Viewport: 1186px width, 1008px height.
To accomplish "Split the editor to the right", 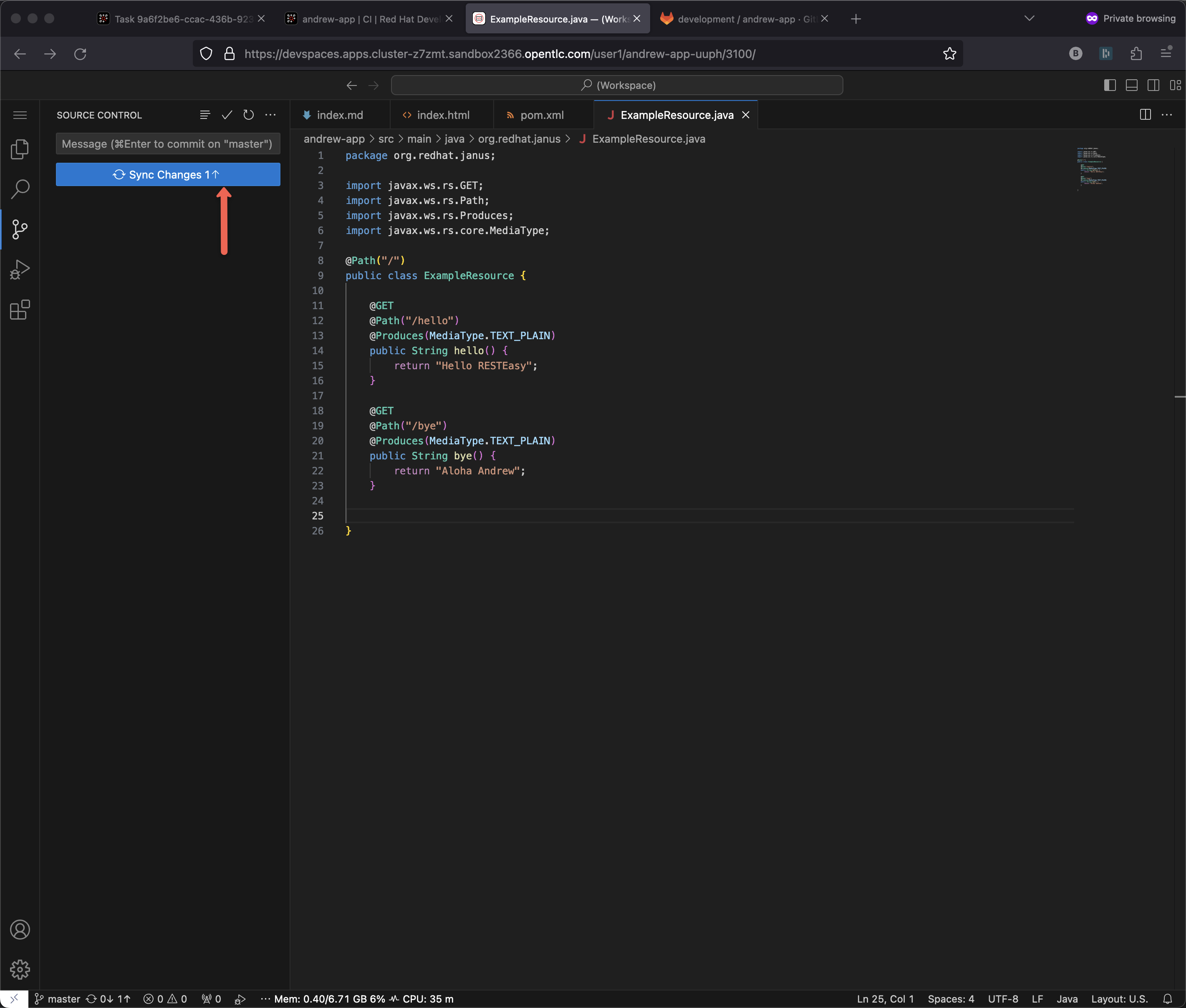I will point(1145,115).
